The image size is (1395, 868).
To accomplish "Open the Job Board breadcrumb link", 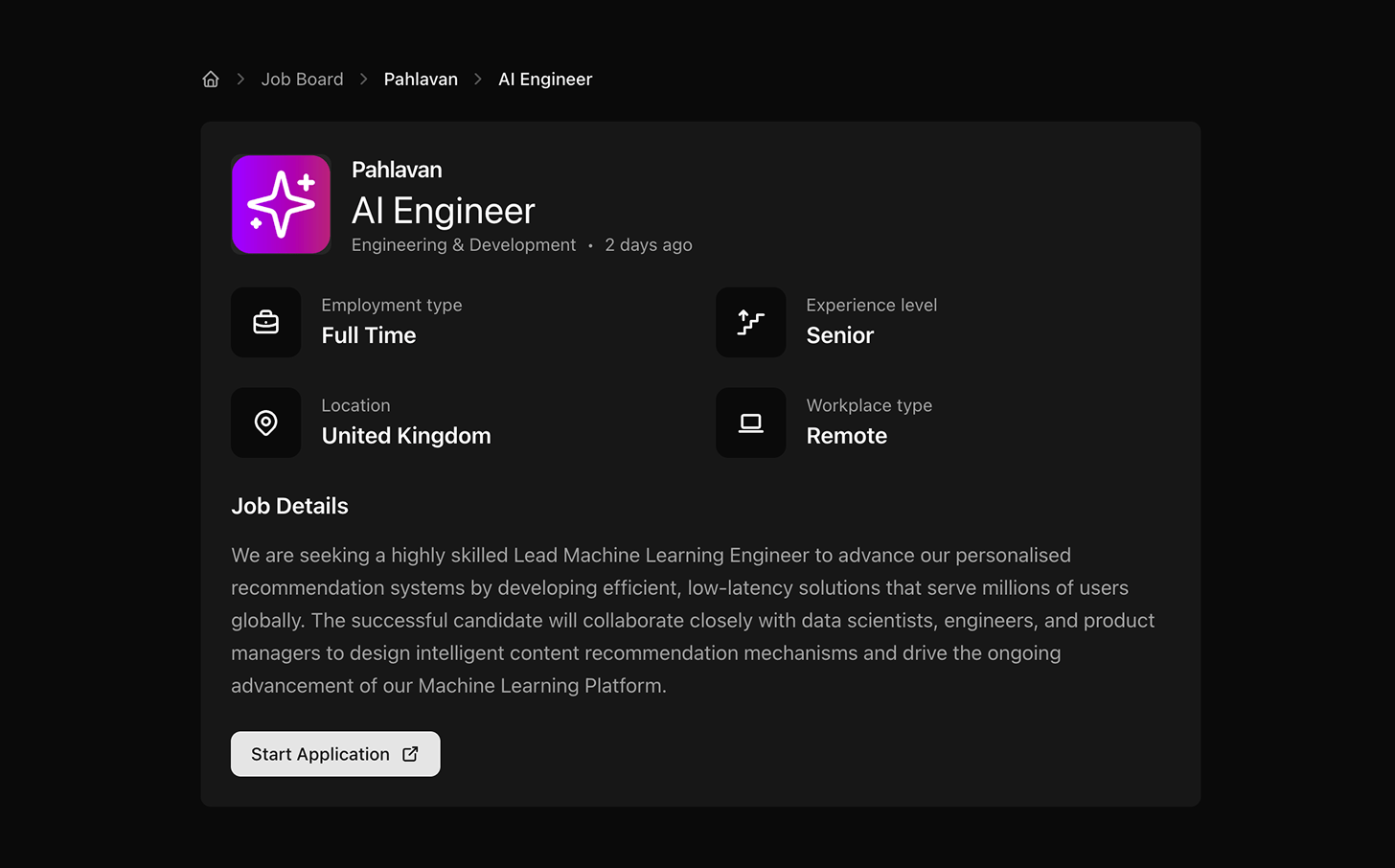I will pyautogui.click(x=302, y=80).
